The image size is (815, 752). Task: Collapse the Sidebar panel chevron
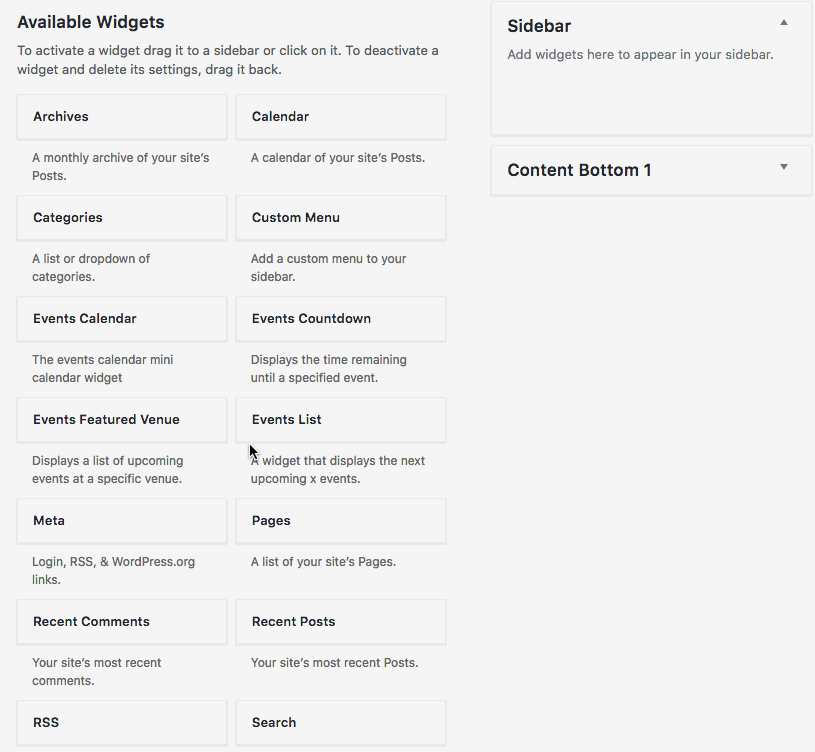click(x=784, y=20)
